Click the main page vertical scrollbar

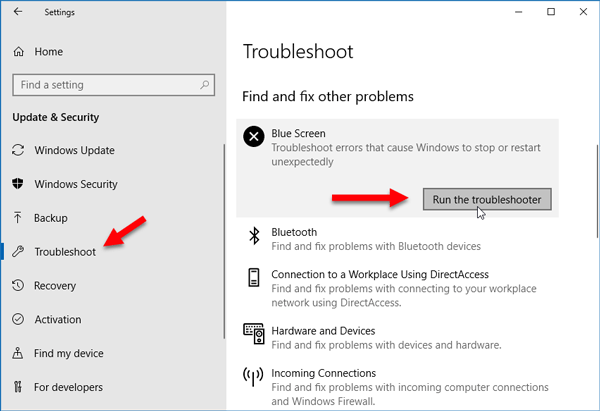598,191
